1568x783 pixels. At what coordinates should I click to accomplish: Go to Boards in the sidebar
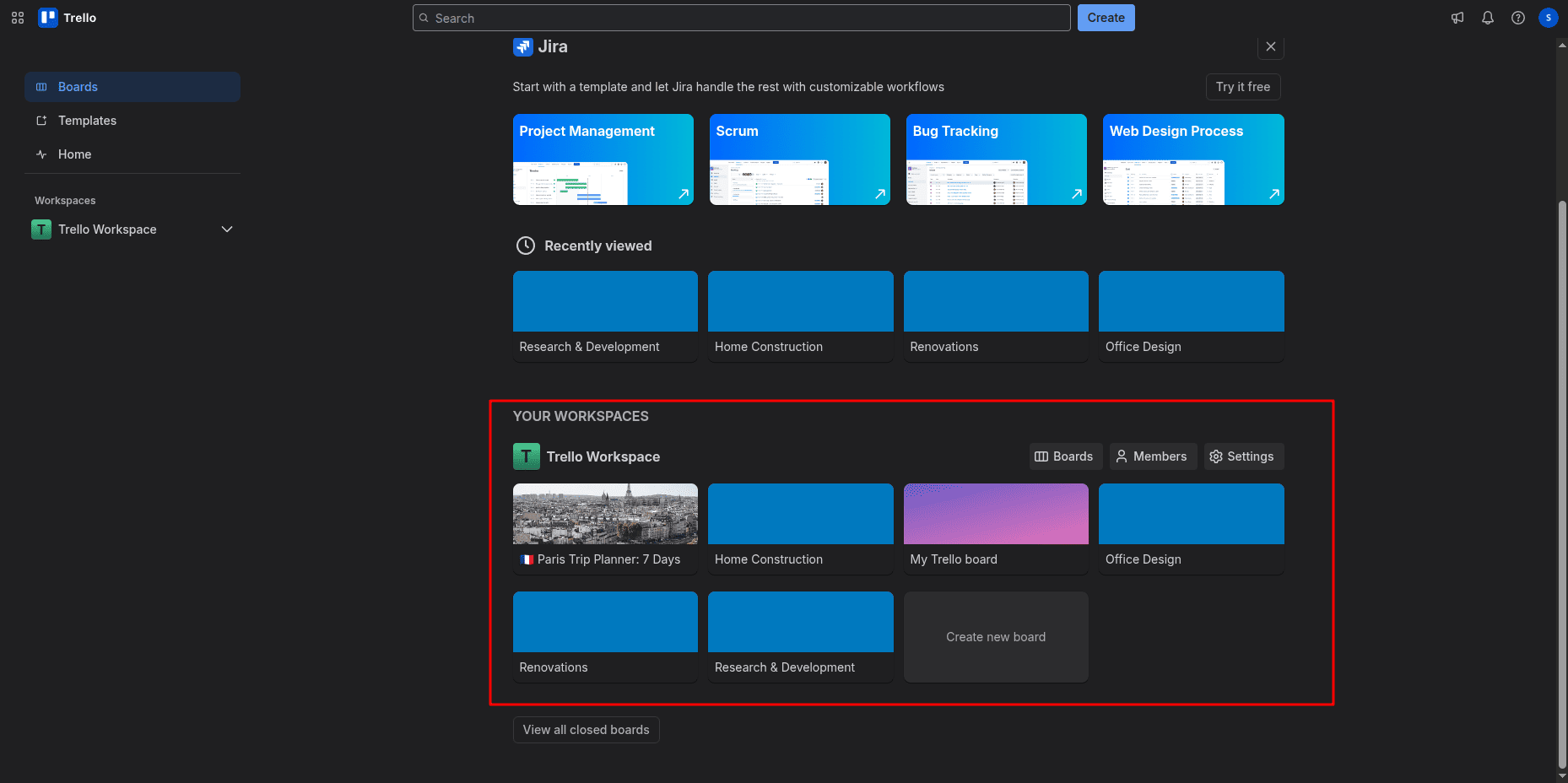132,87
